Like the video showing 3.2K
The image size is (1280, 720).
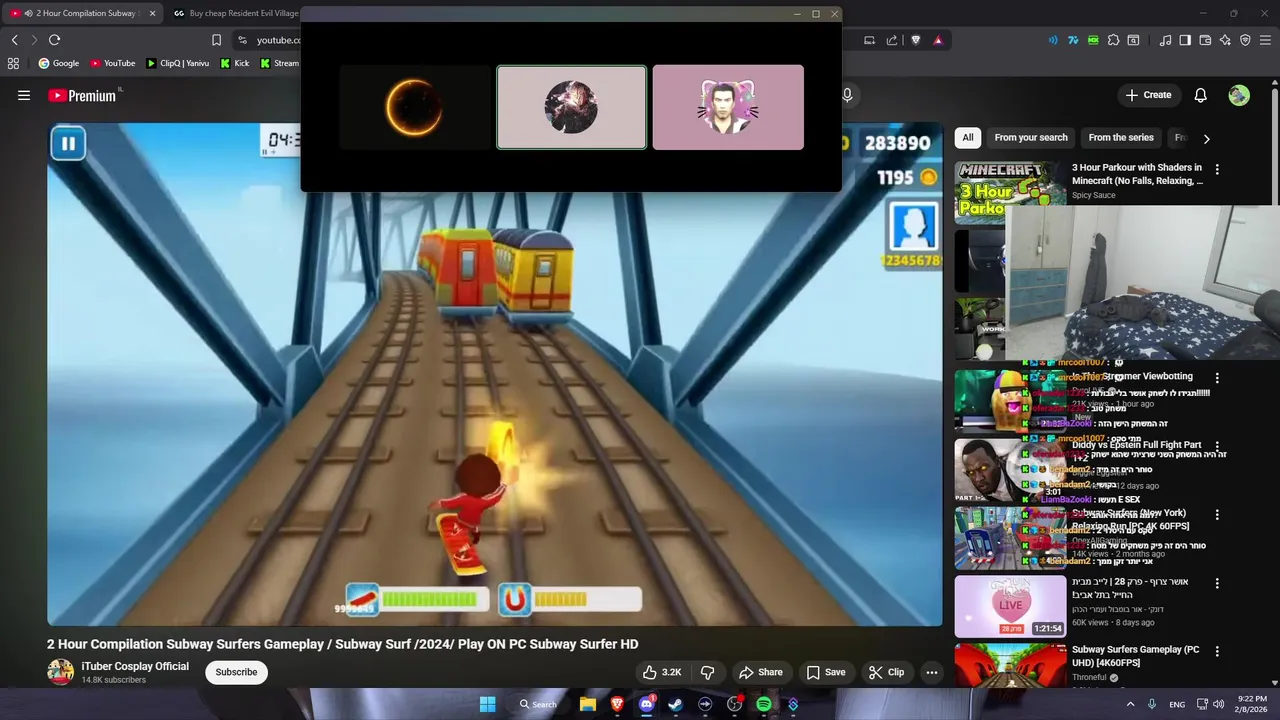coord(662,672)
